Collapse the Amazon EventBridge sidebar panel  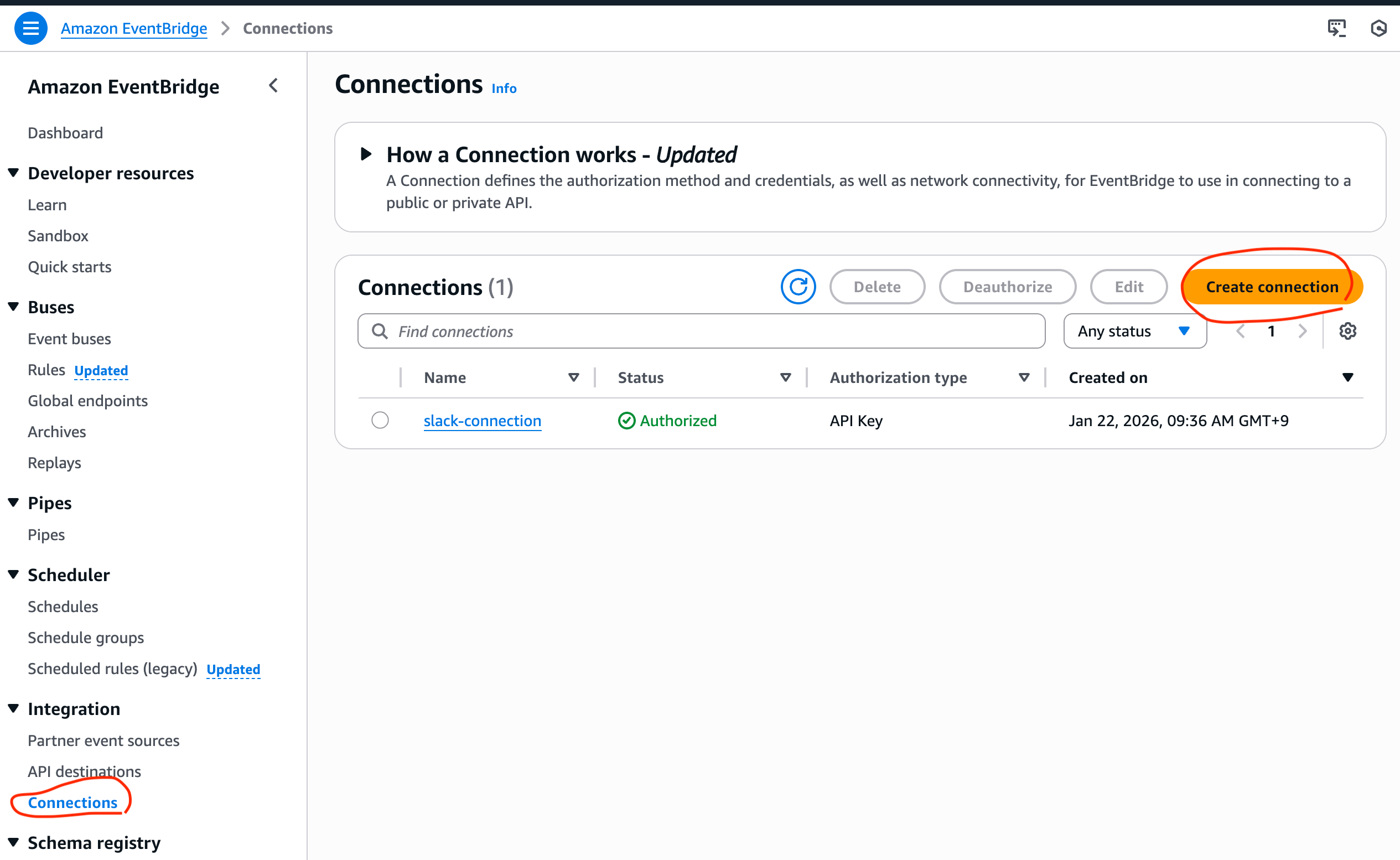(274, 86)
